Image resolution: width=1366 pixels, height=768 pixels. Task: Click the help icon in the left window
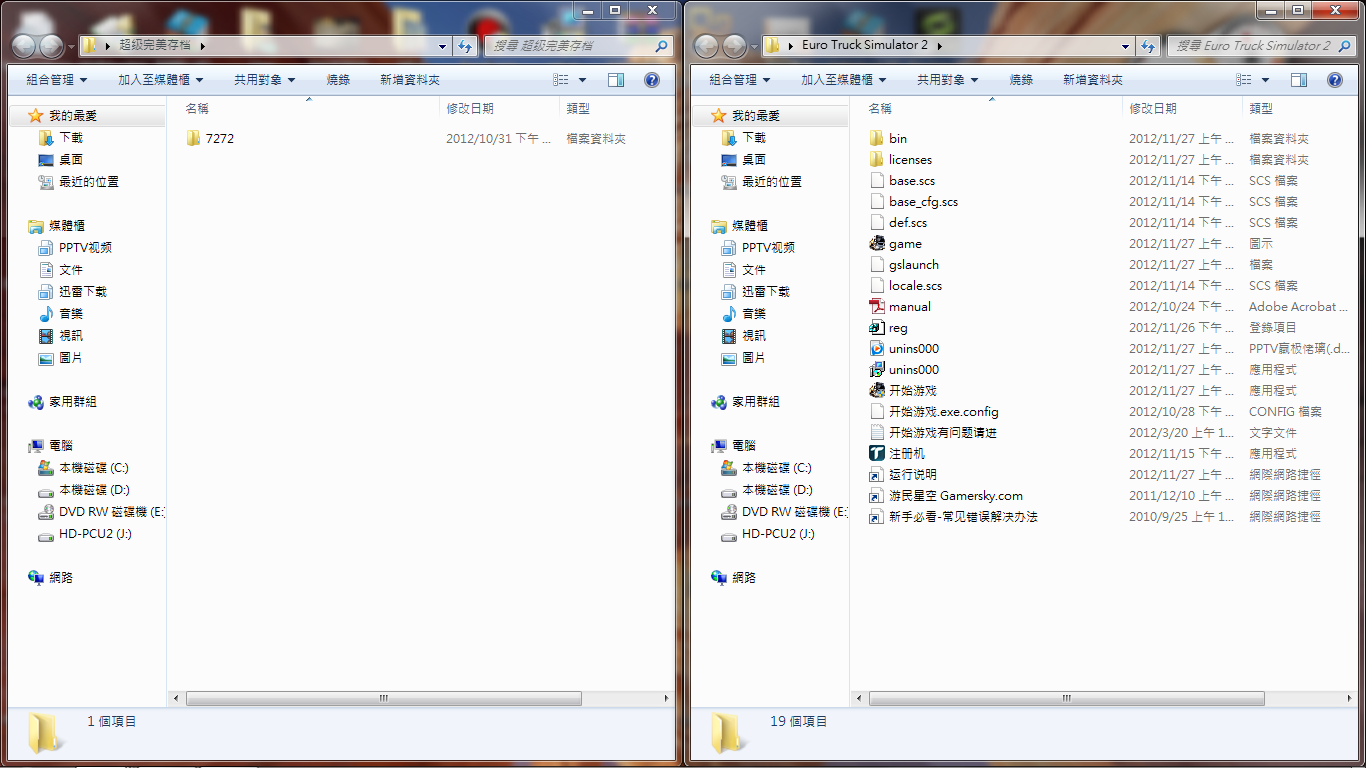651,80
